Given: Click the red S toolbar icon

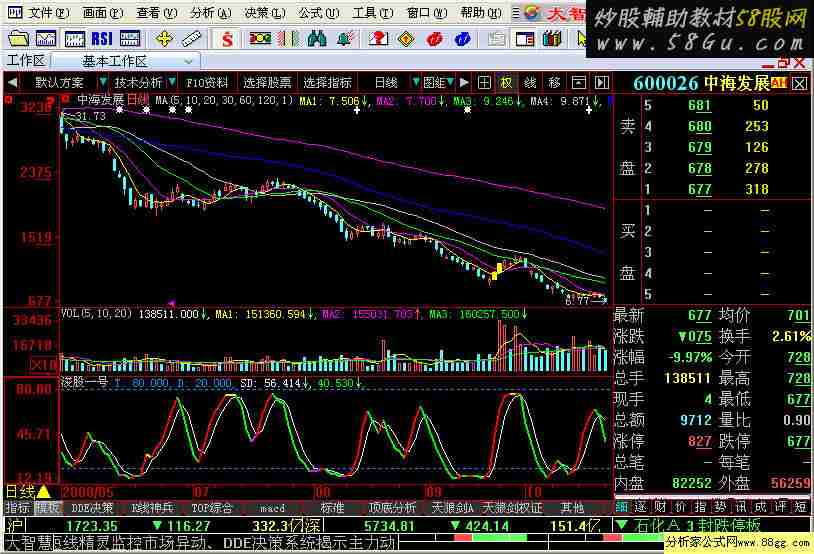Looking at the screenshot, I should [227, 38].
